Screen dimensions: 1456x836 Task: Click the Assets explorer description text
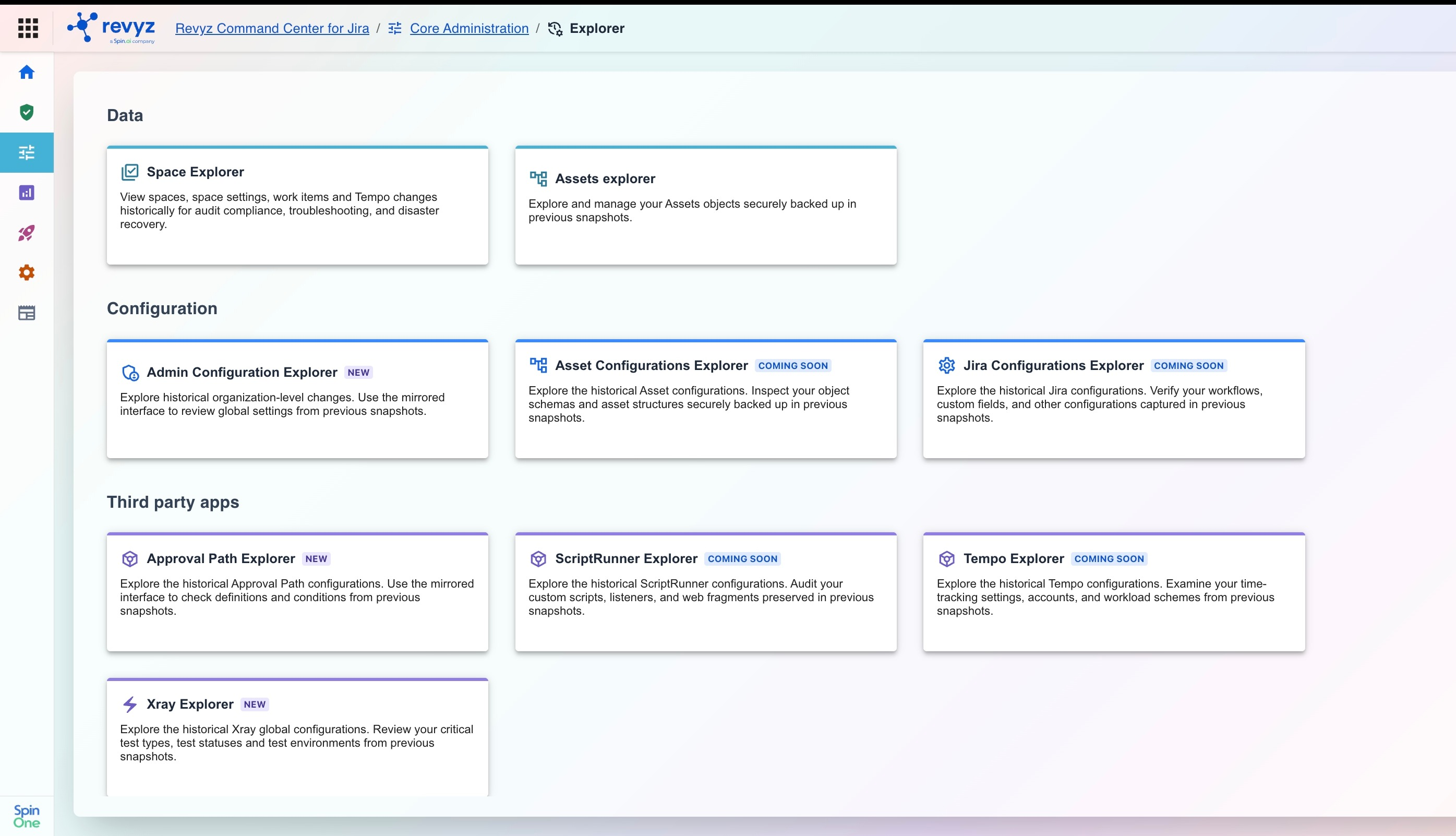point(692,211)
